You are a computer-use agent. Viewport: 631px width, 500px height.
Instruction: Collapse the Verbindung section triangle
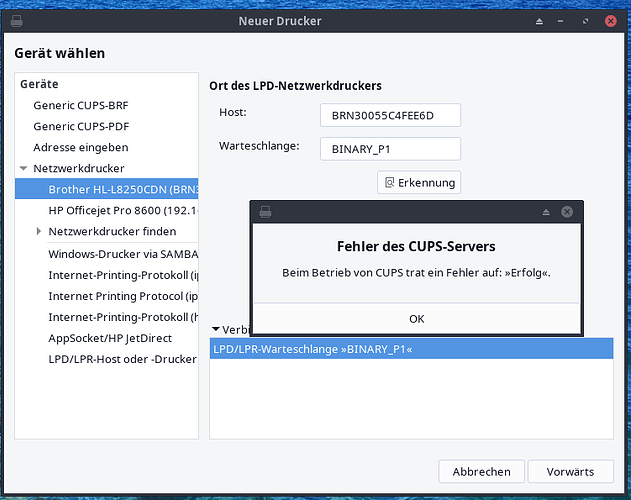216,329
